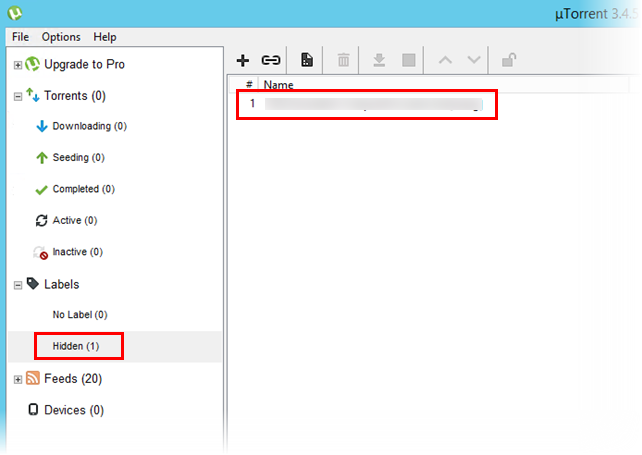Click the Remove torrent trash icon
The width and height of the screenshot is (642, 455).
(x=344, y=60)
